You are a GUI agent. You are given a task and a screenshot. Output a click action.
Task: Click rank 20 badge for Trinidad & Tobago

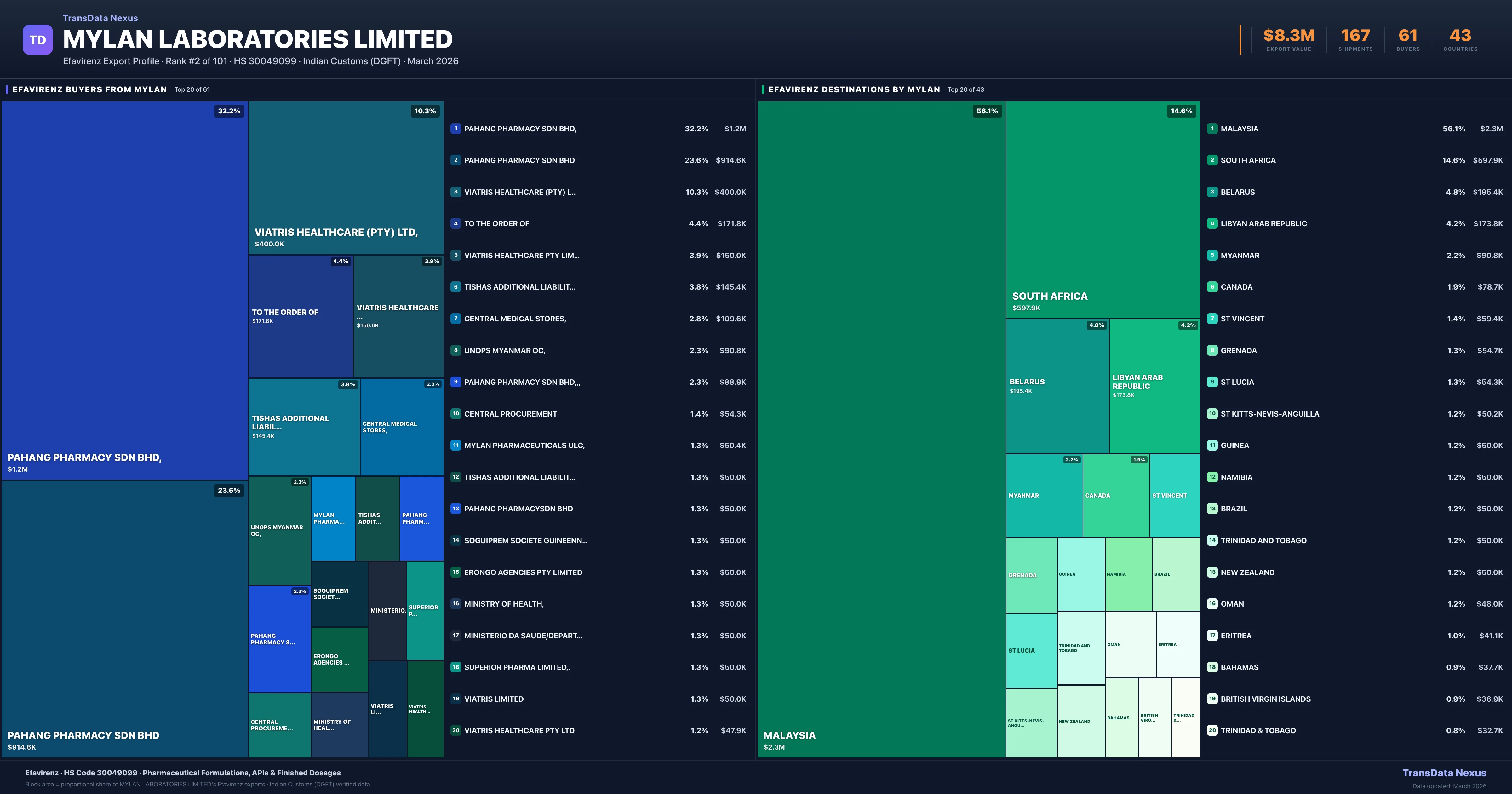1212,731
